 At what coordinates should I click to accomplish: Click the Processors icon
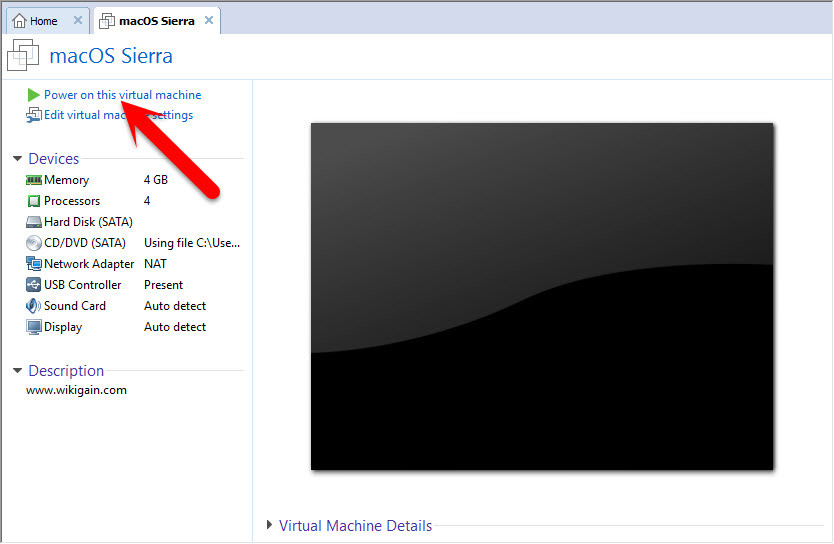(34, 201)
